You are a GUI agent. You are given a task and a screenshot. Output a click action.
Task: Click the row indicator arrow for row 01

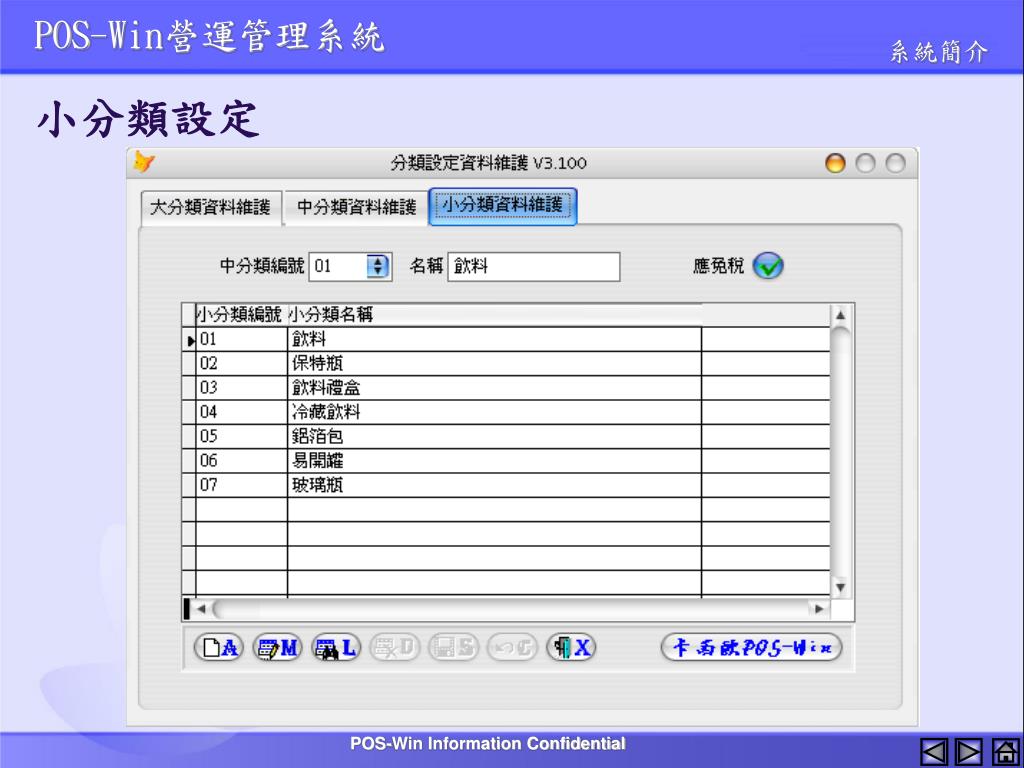click(189, 340)
